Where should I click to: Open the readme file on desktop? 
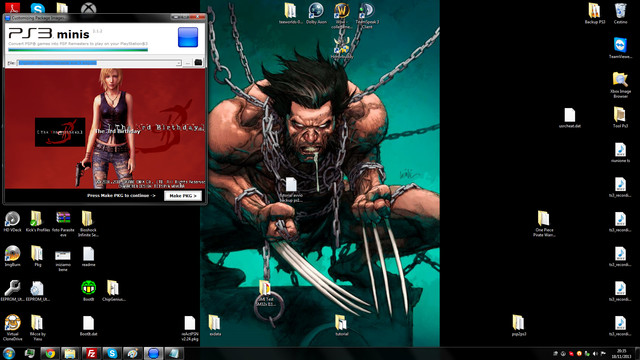click(88, 256)
